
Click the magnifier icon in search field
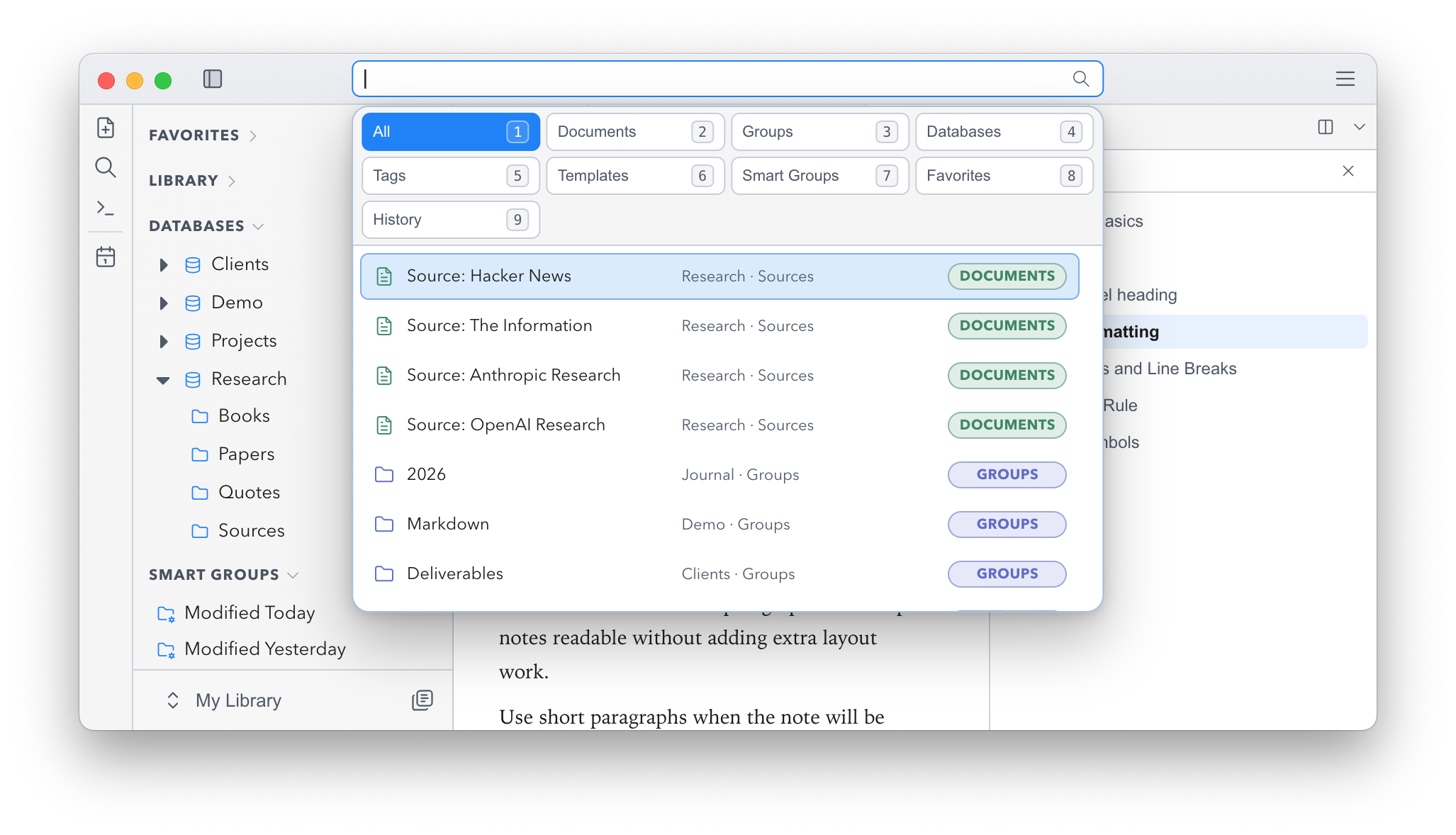[1080, 79]
